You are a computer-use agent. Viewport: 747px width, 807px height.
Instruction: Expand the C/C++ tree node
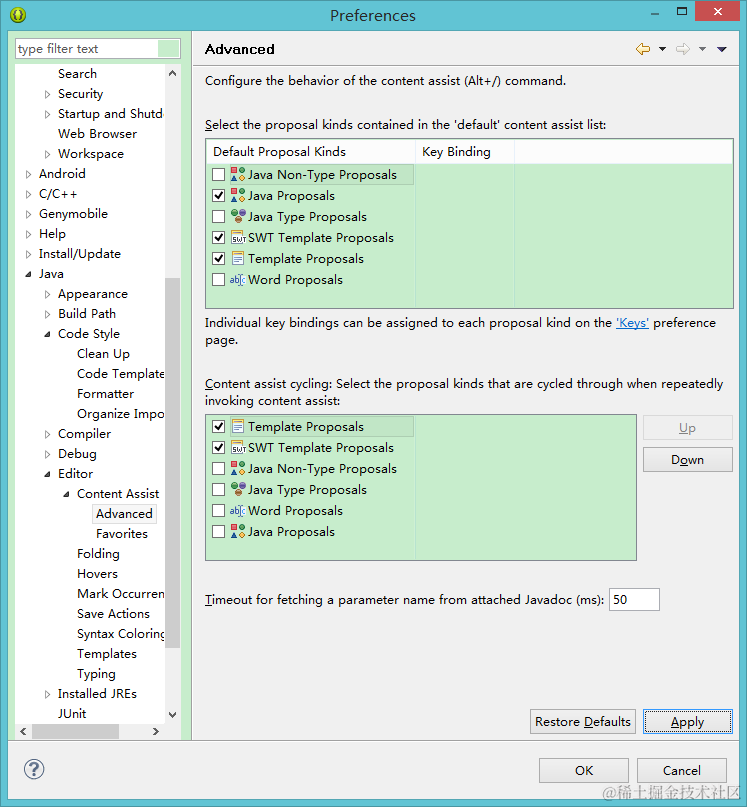(x=28, y=194)
